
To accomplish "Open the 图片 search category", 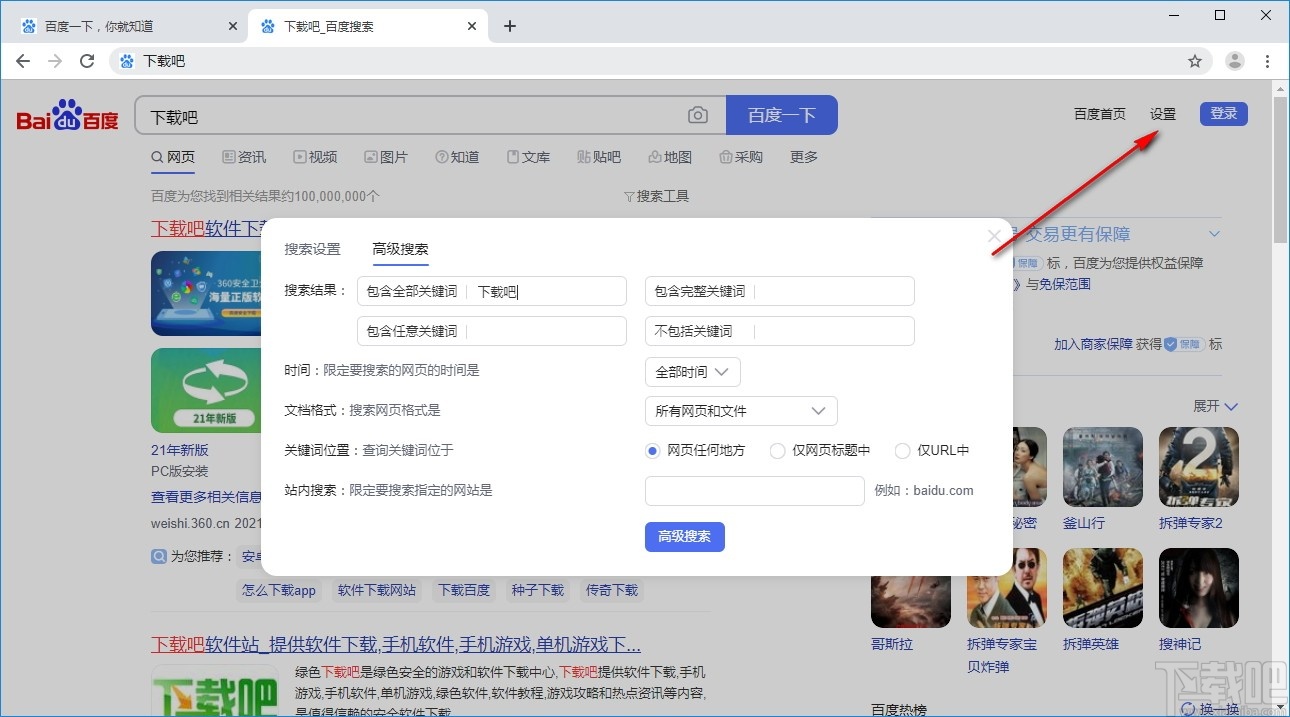I will coord(386,157).
